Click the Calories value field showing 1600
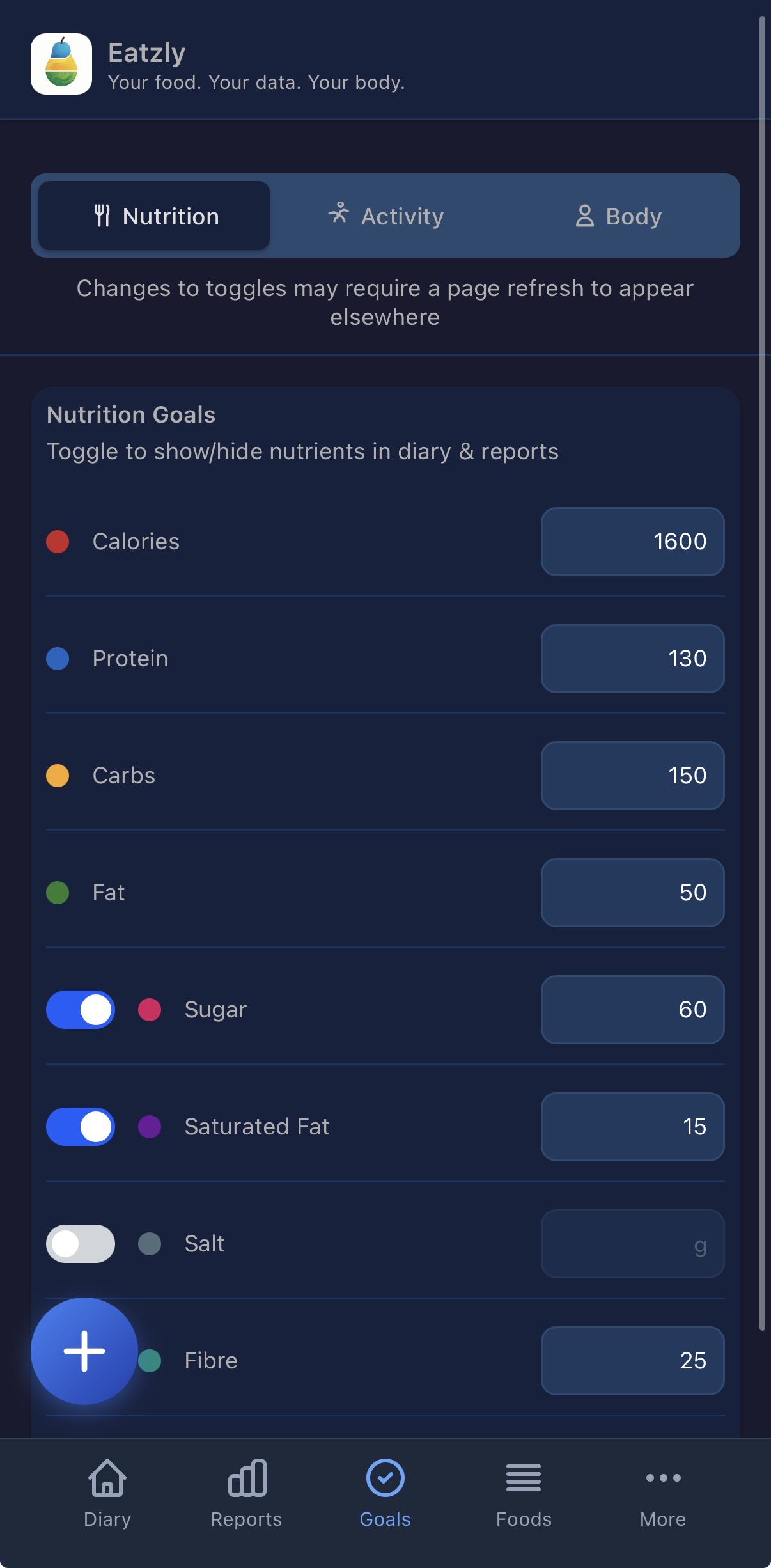This screenshot has height=1568, width=771. [632, 542]
